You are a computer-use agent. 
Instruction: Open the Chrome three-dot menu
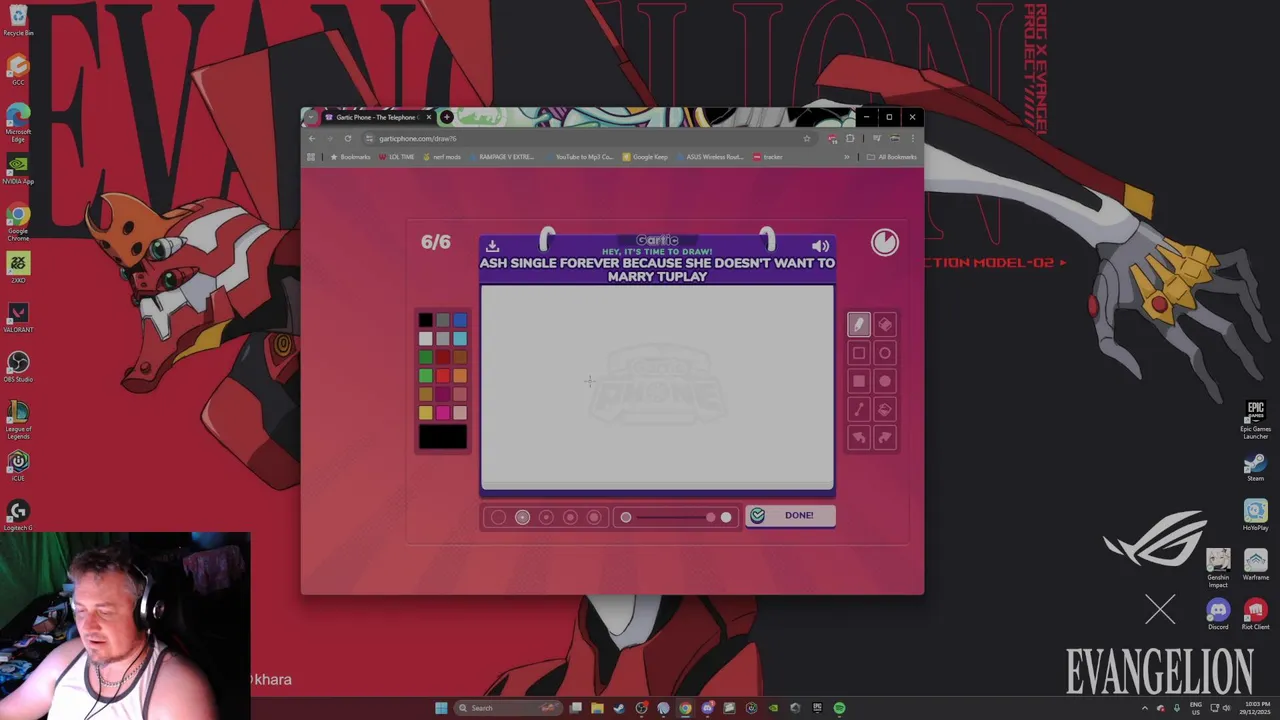point(913,138)
